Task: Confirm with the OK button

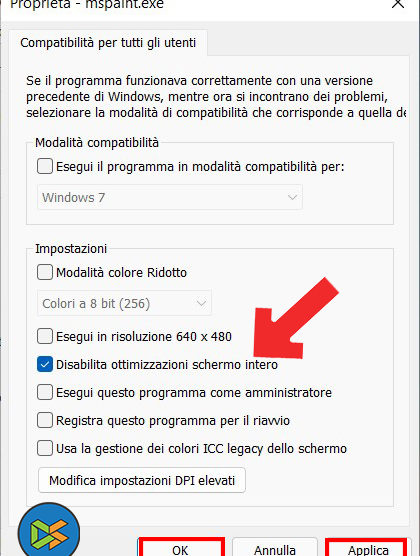Action: tap(181, 547)
